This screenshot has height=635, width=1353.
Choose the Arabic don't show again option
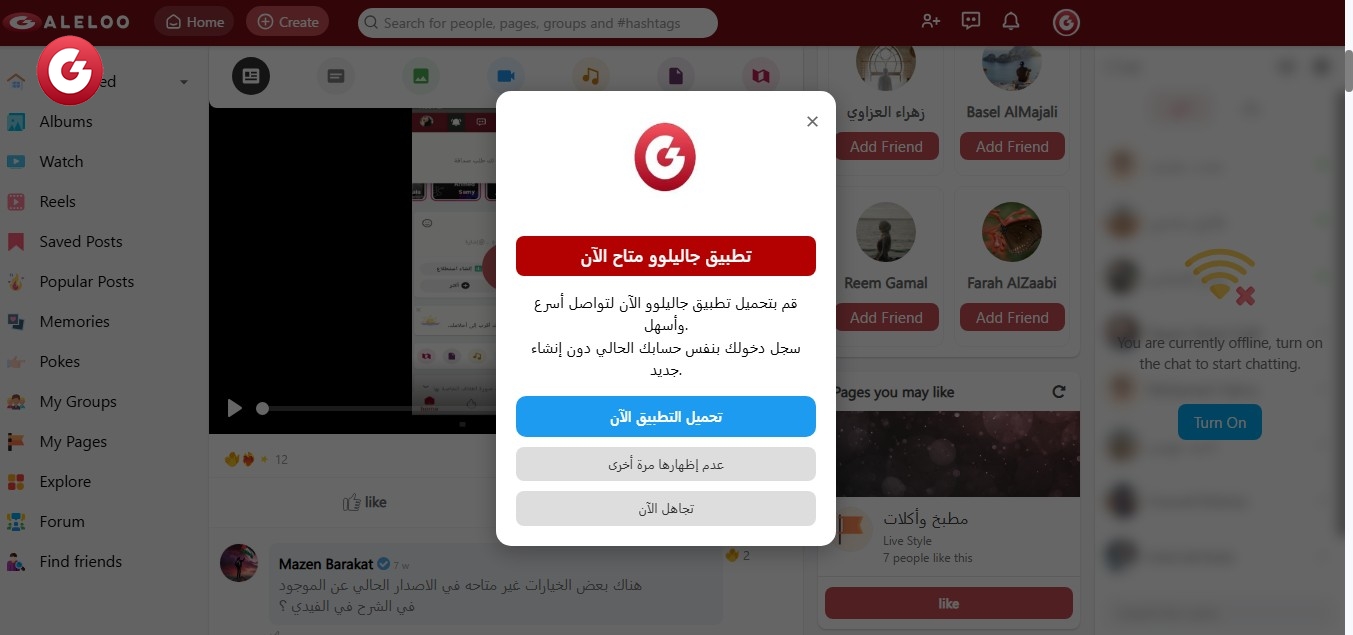point(666,464)
